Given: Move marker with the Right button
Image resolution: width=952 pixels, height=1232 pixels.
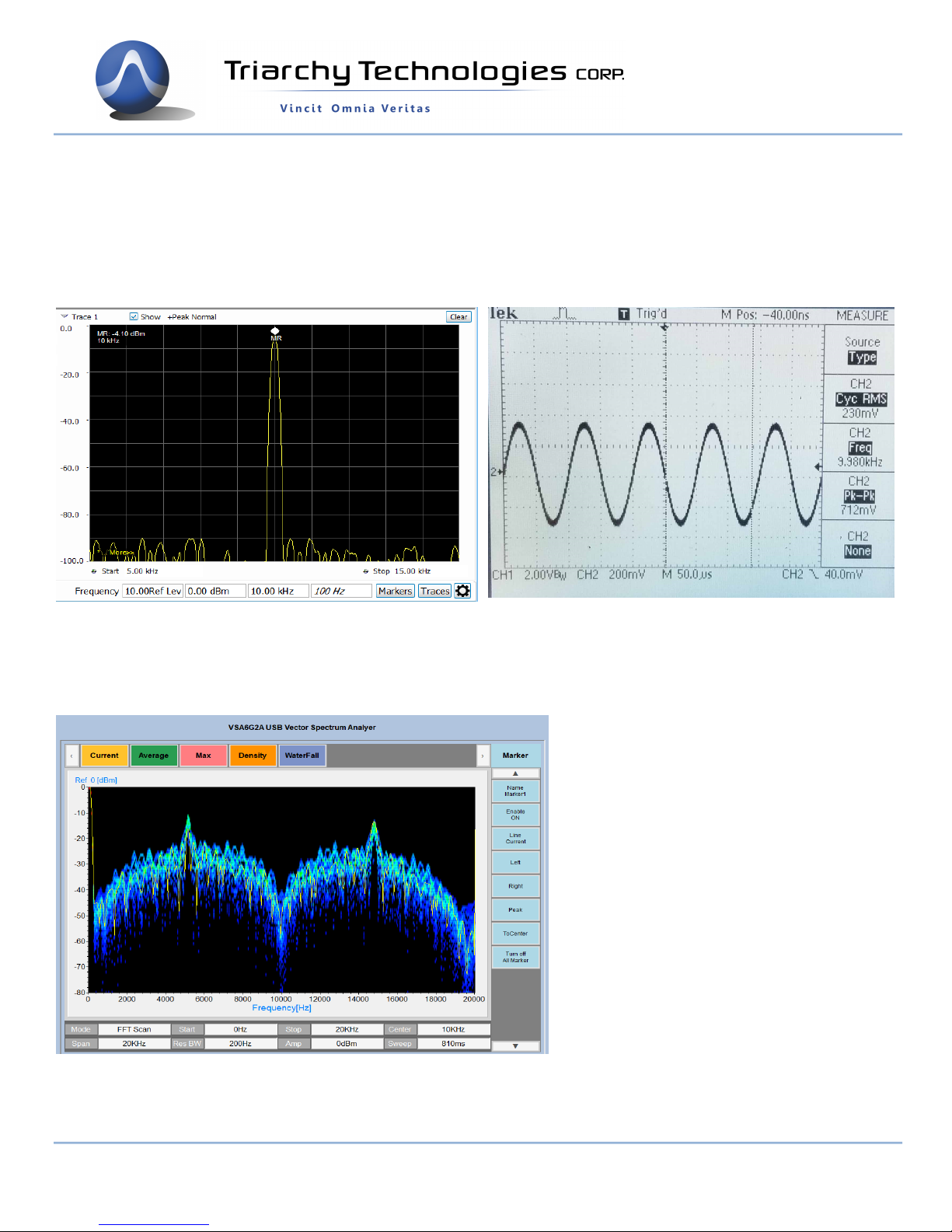Looking at the screenshot, I should pos(515,886).
